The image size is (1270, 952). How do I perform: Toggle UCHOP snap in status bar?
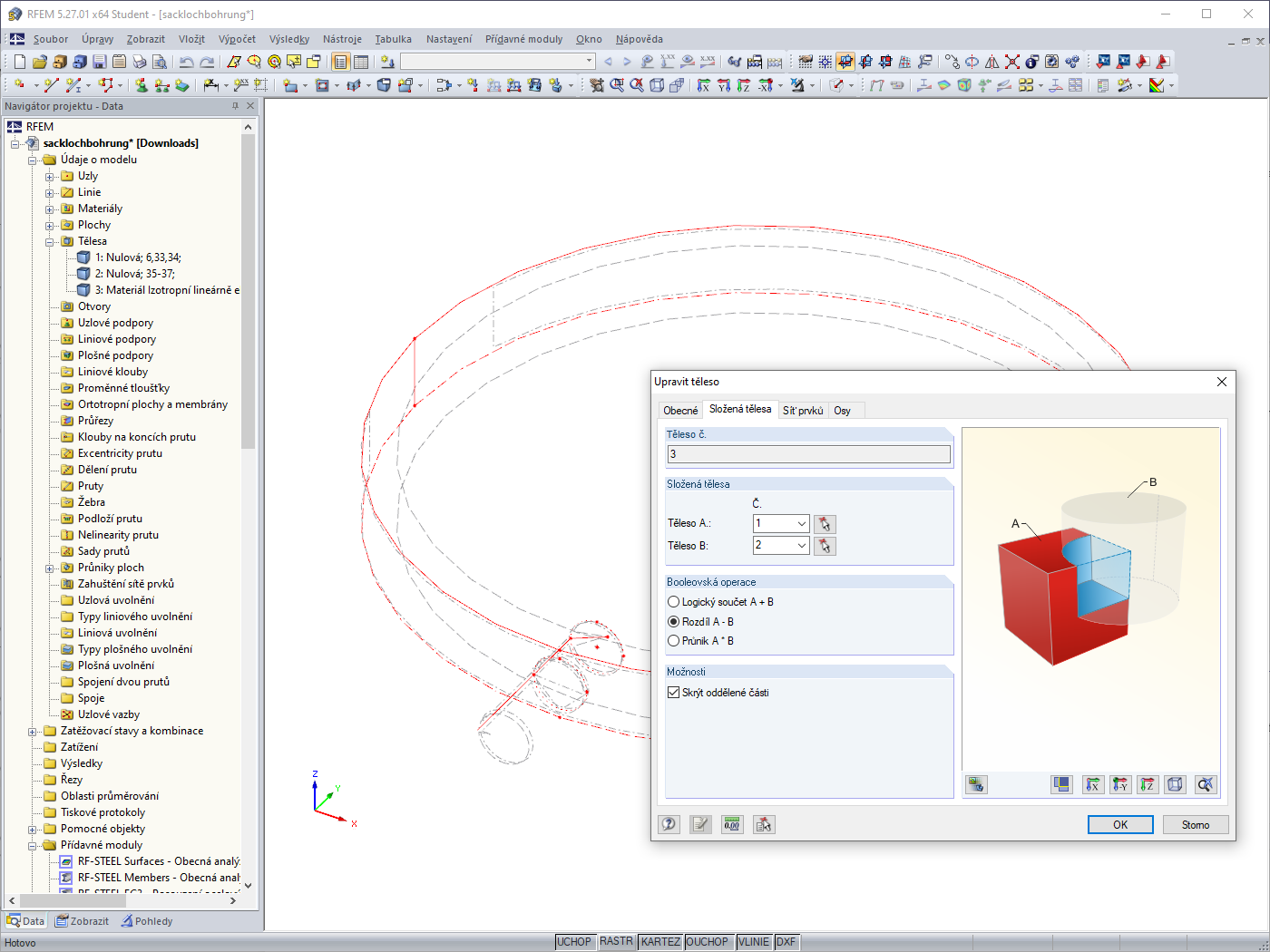pos(574,942)
